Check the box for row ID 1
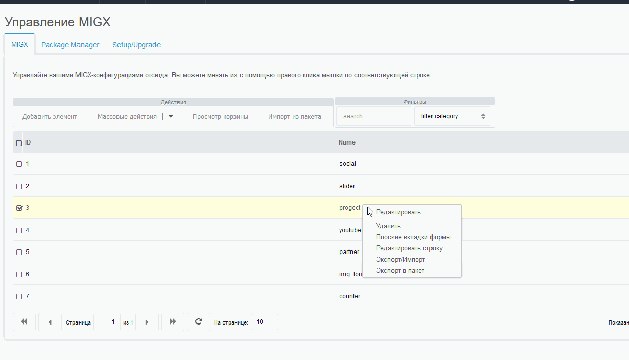This screenshot has height=360, width=629. point(18,164)
